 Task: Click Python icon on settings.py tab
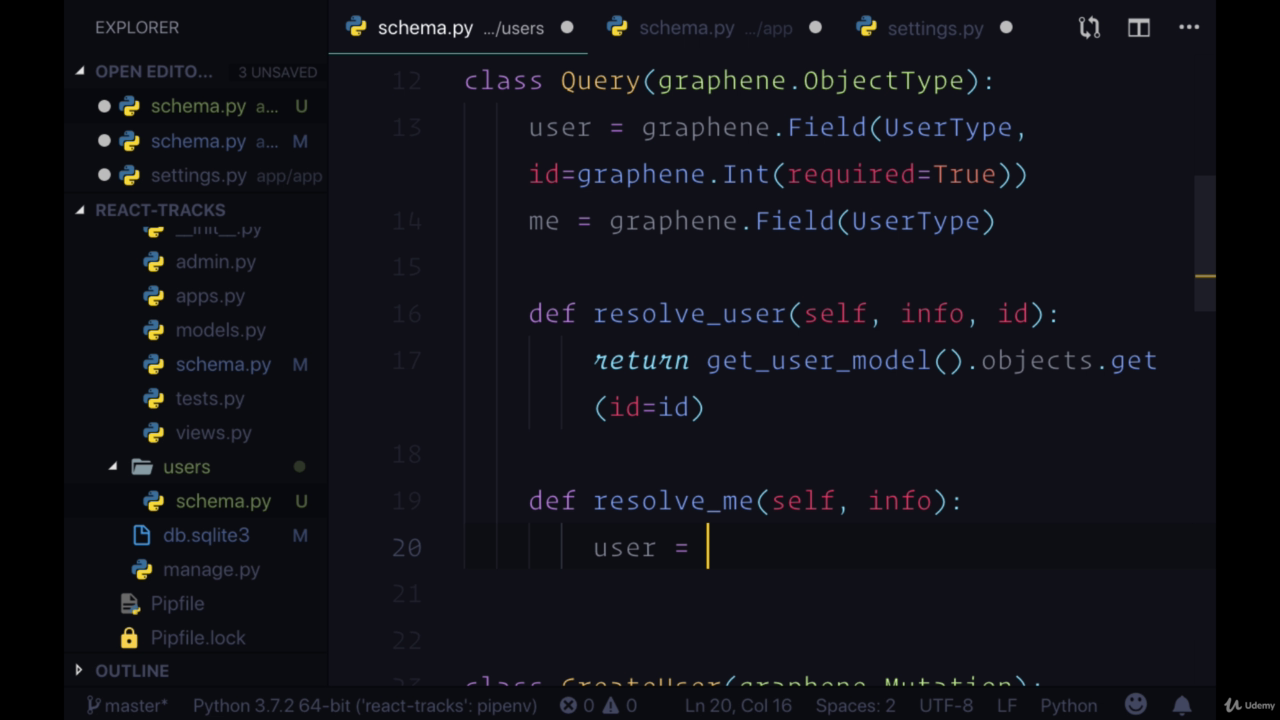(x=867, y=28)
